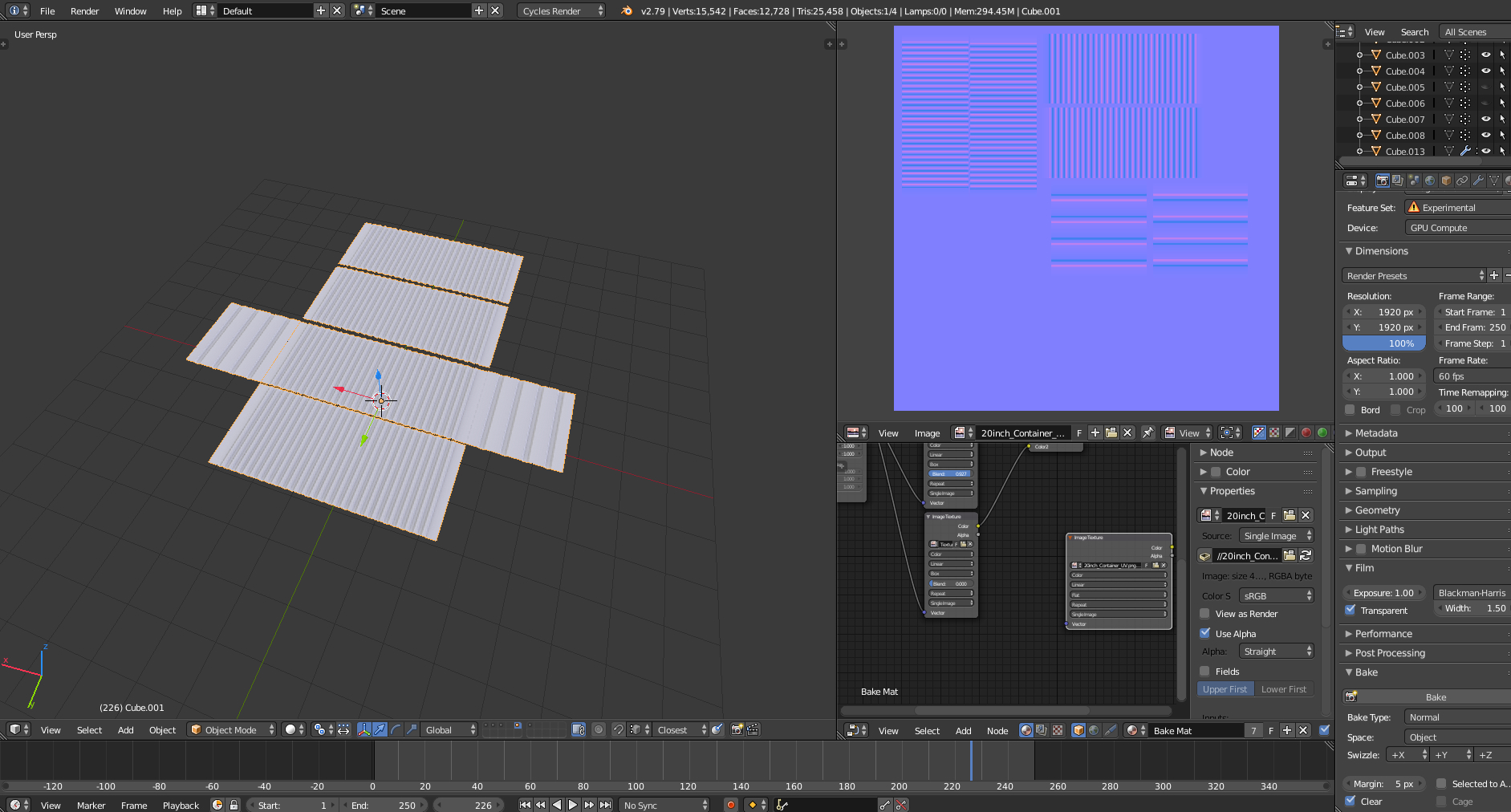Pin the image in image editor
Viewport: 1511px width, 812px height.
tap(1147, 432)
